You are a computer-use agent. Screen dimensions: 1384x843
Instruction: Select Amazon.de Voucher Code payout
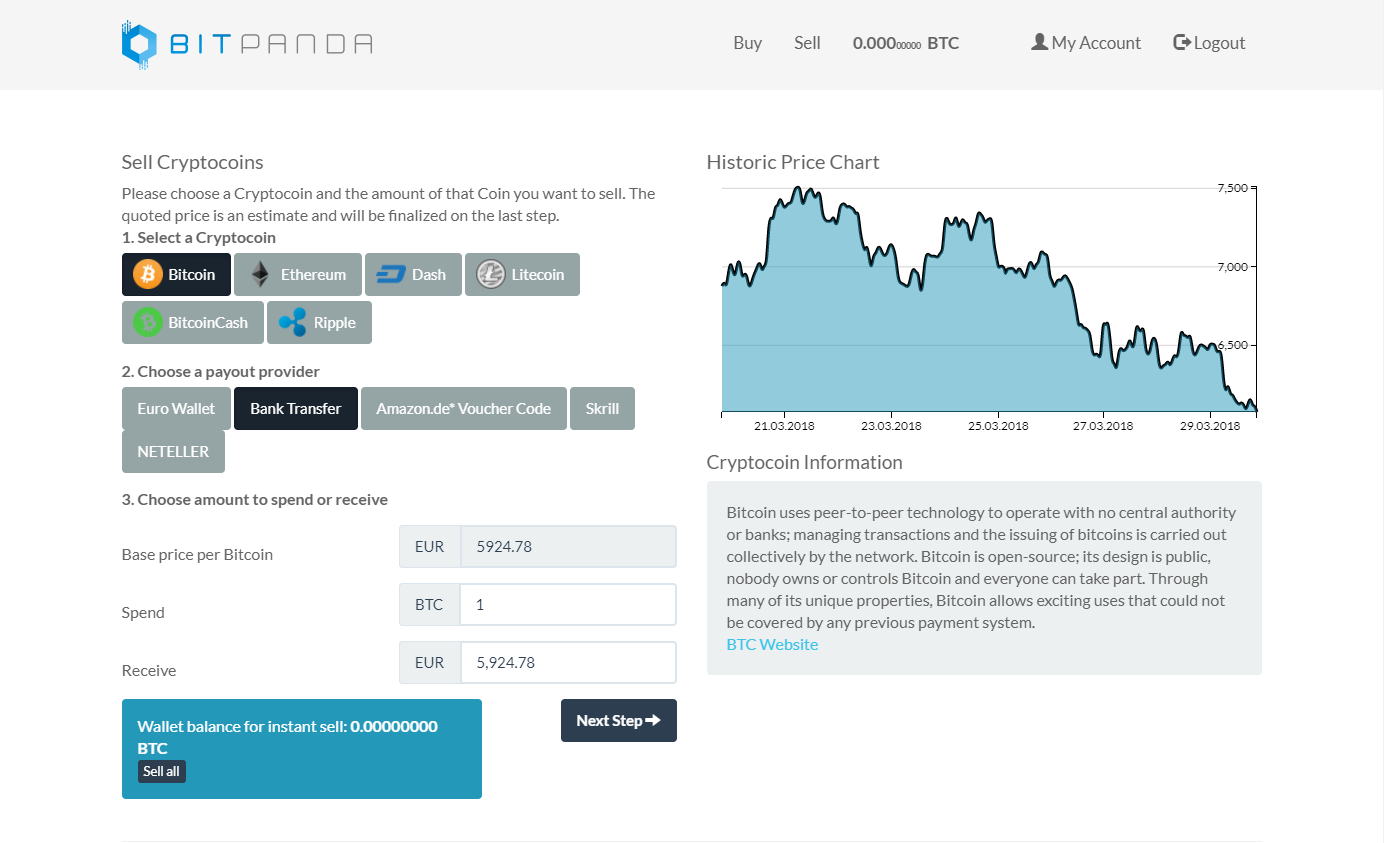coord(464,409)
